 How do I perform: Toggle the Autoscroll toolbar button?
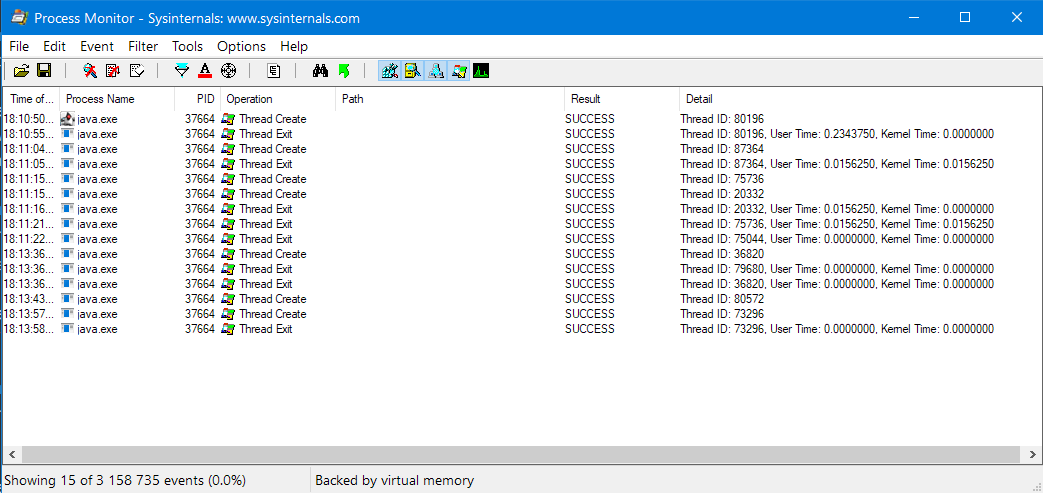(x=113, y=71)
